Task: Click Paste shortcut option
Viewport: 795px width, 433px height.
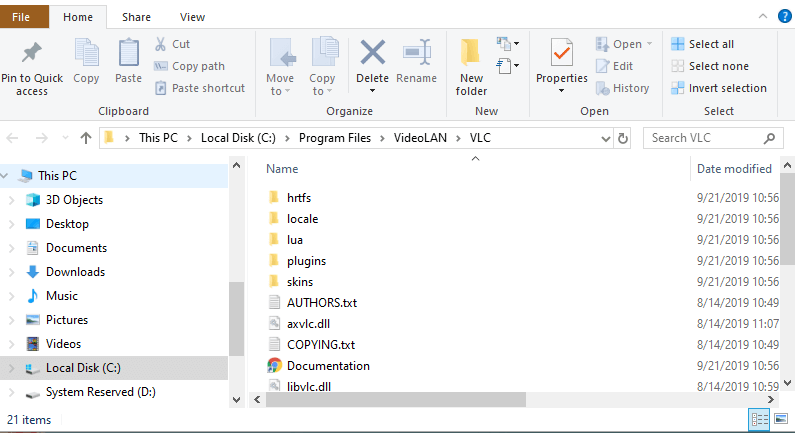Action: 200,88
